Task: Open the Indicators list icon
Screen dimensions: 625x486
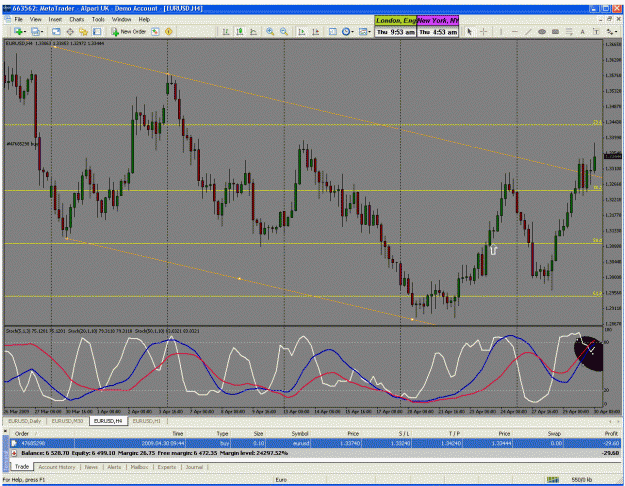Action: tap(332, 31)
